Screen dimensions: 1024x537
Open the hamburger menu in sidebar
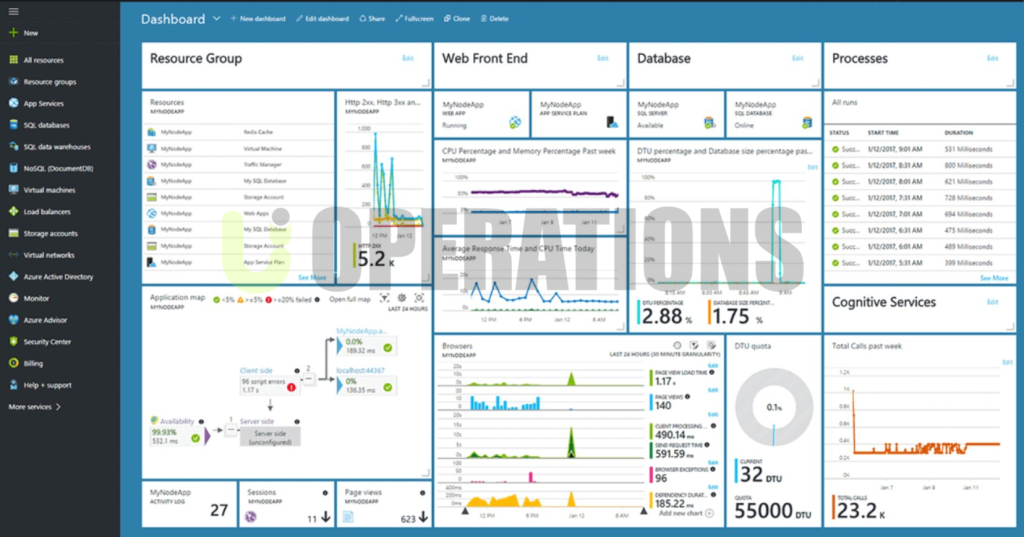click(13, 11)
